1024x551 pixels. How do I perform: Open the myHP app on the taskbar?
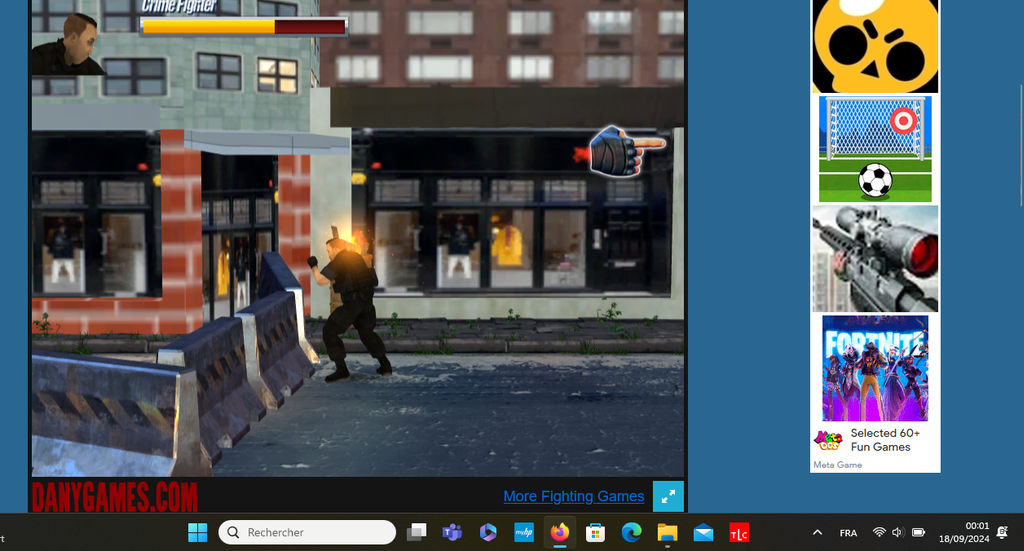pyautogui.click(x=524, y=533)
